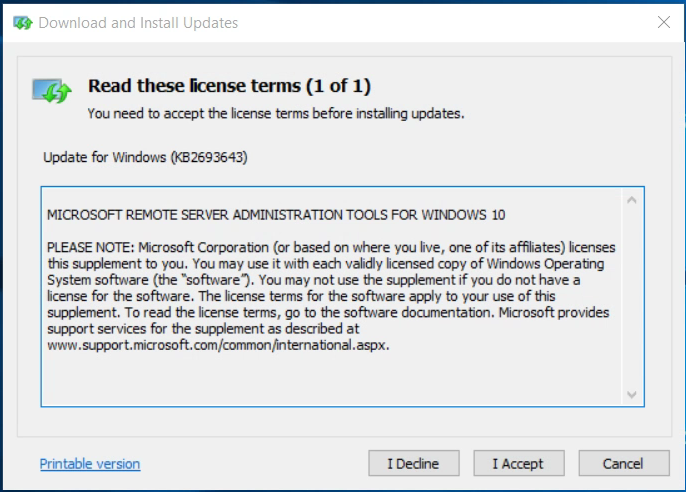Click the Download and Install Updates title text
This screenshot has height=492, width=686.
(138, 23)
